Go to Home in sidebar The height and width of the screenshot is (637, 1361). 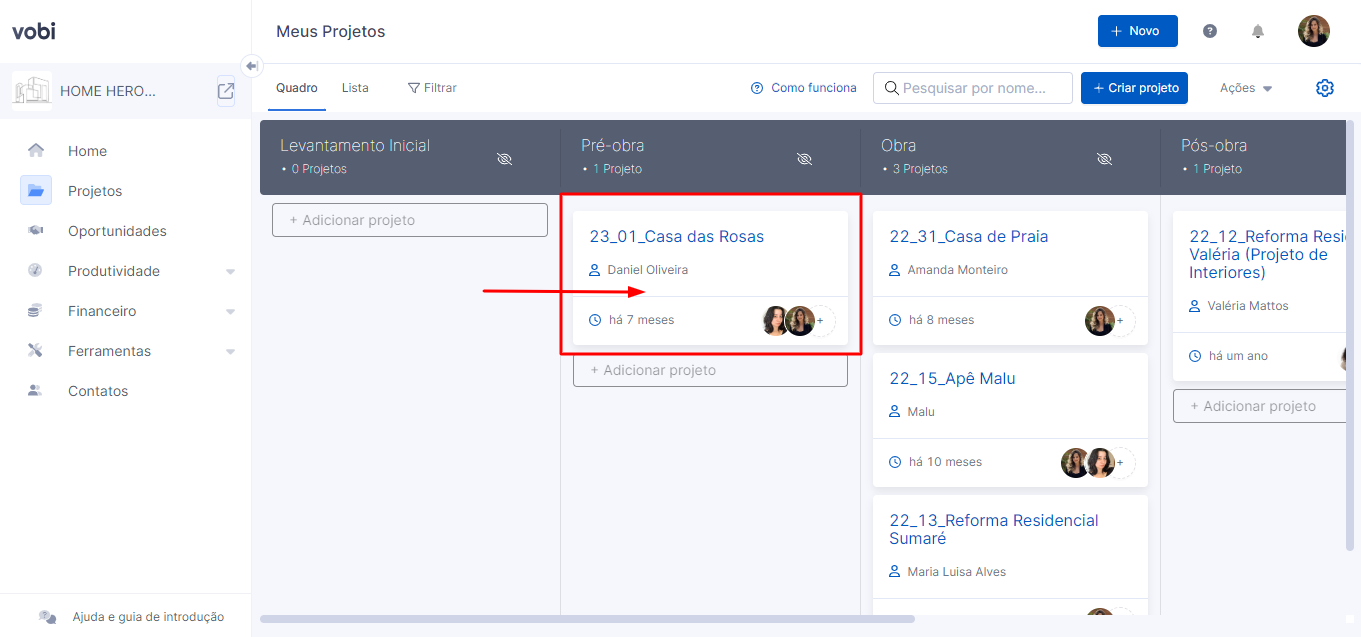87,151
